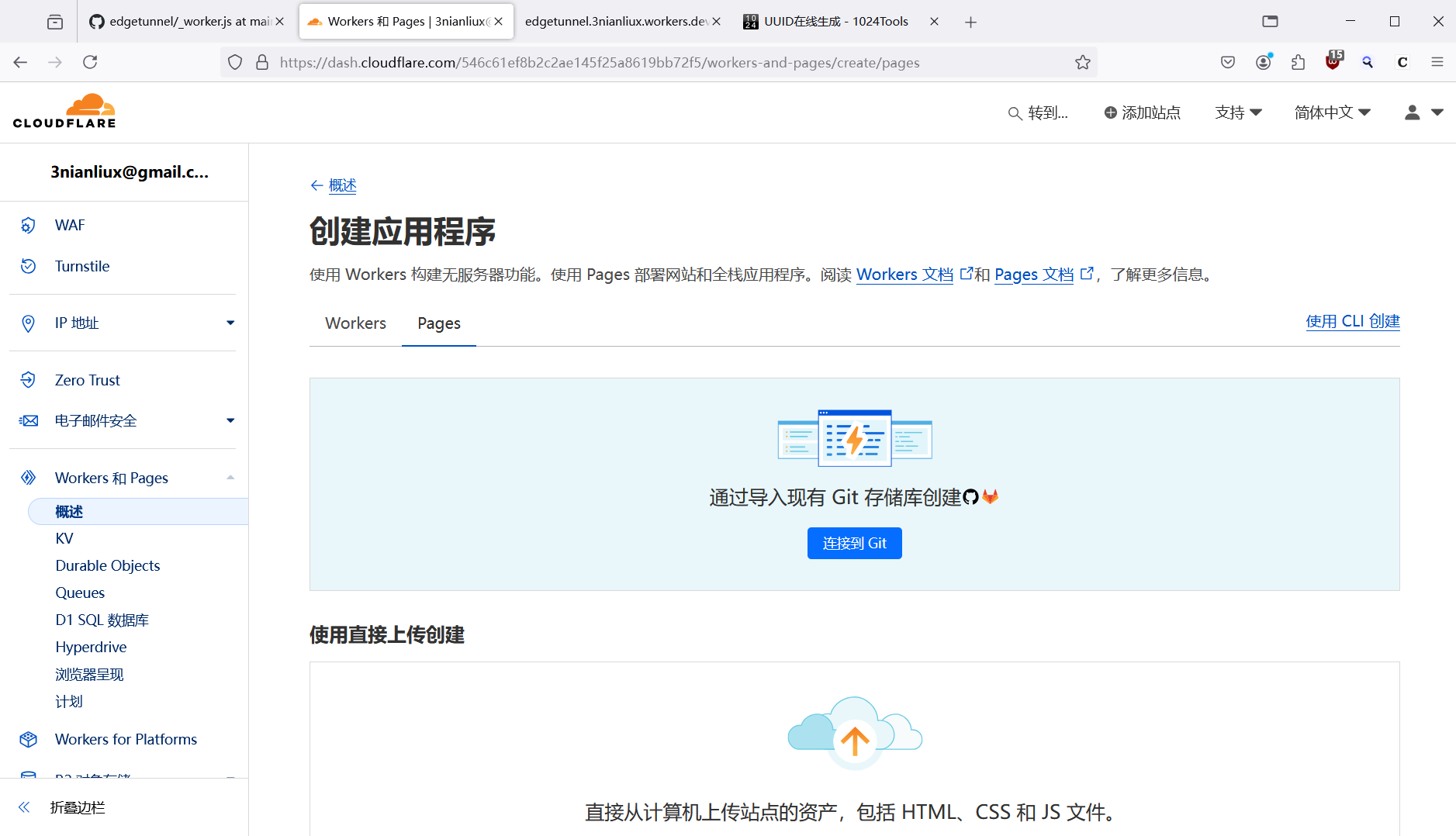Viewport: 1456px width, 836px height.
Task: Click the C extension icon in toolbar
Action: 1402,62
